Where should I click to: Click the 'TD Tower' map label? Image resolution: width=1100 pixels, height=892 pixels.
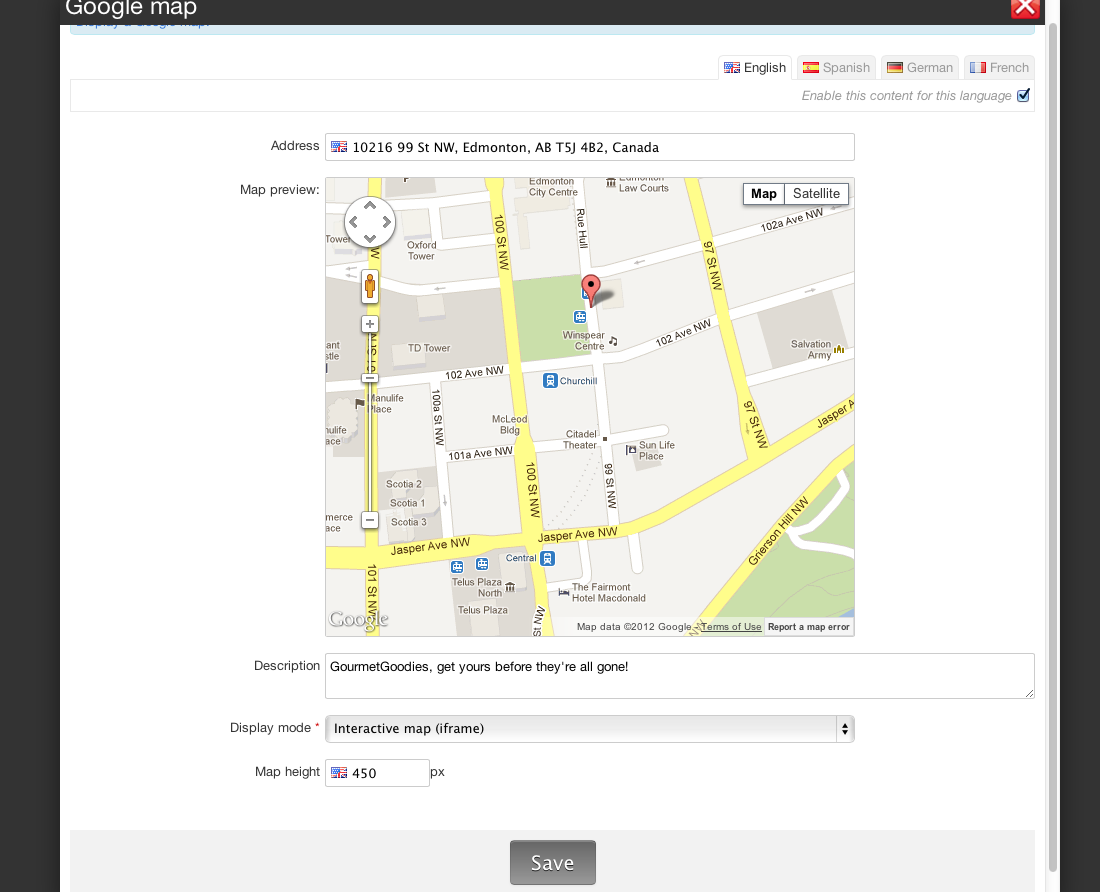(x=429, y=348)
